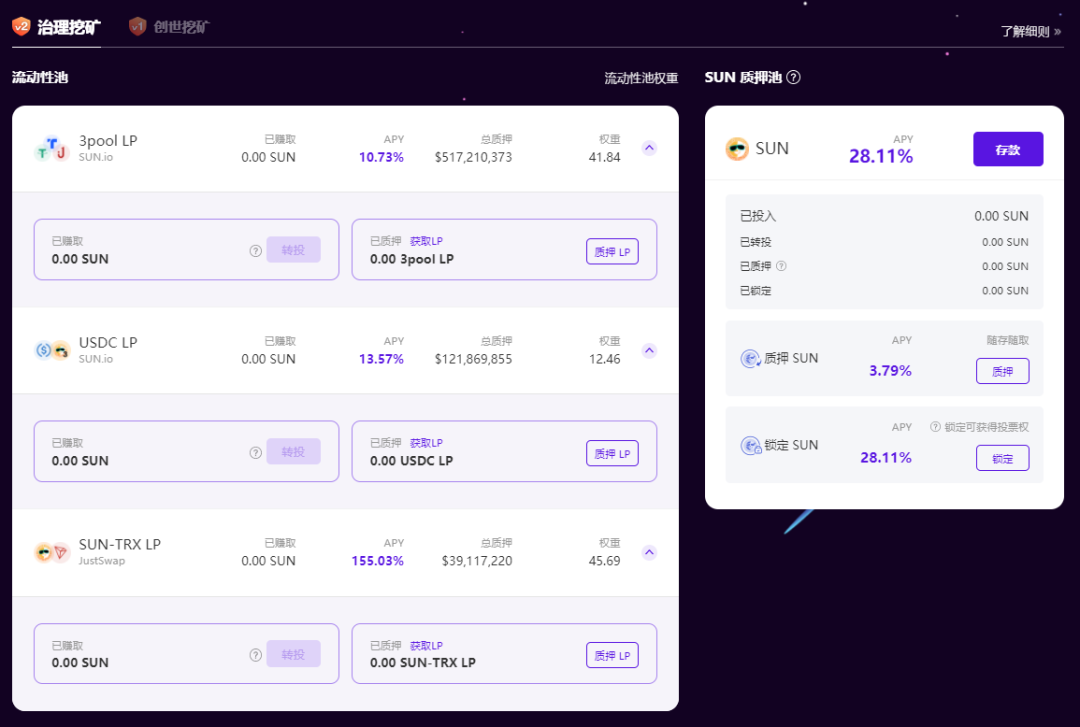Screen dimensions: 1080x727
Task: Click the 0.00 USDC LP staked amount
Action: [411, 461]
